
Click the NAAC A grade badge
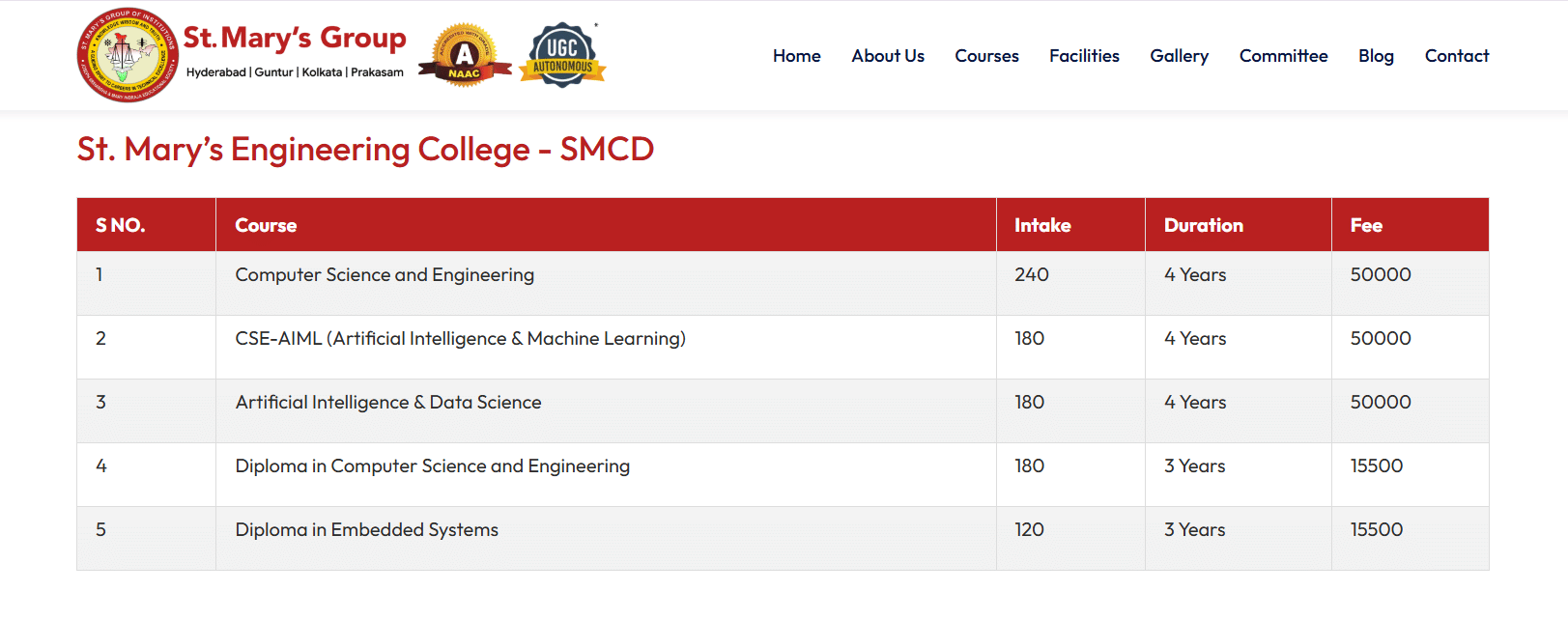click(x=465, y=55)
